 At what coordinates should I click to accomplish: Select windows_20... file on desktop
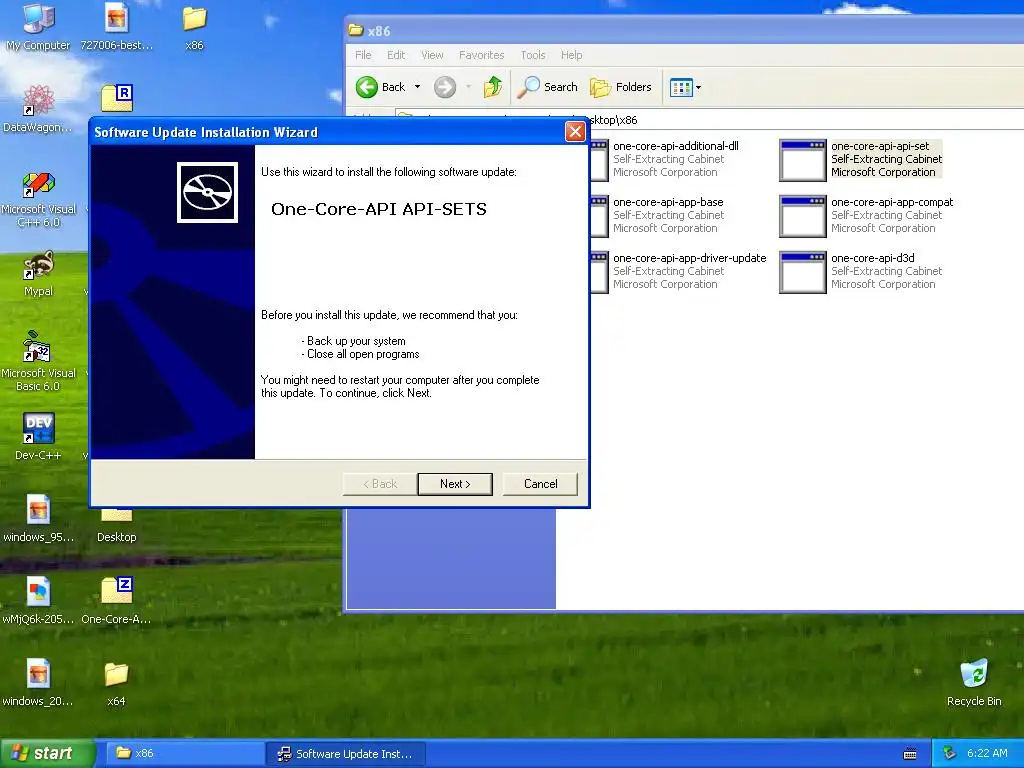(x=38, y=683)
